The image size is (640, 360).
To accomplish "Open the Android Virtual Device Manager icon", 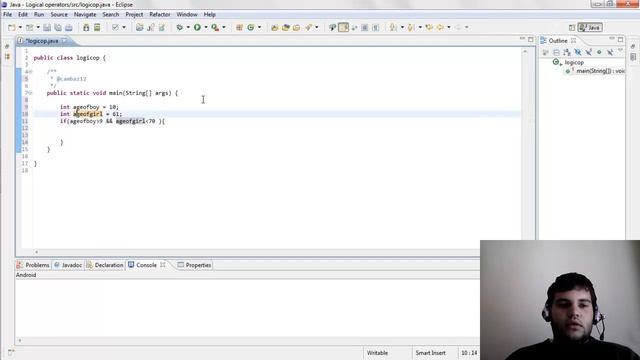I will point(97,27).
